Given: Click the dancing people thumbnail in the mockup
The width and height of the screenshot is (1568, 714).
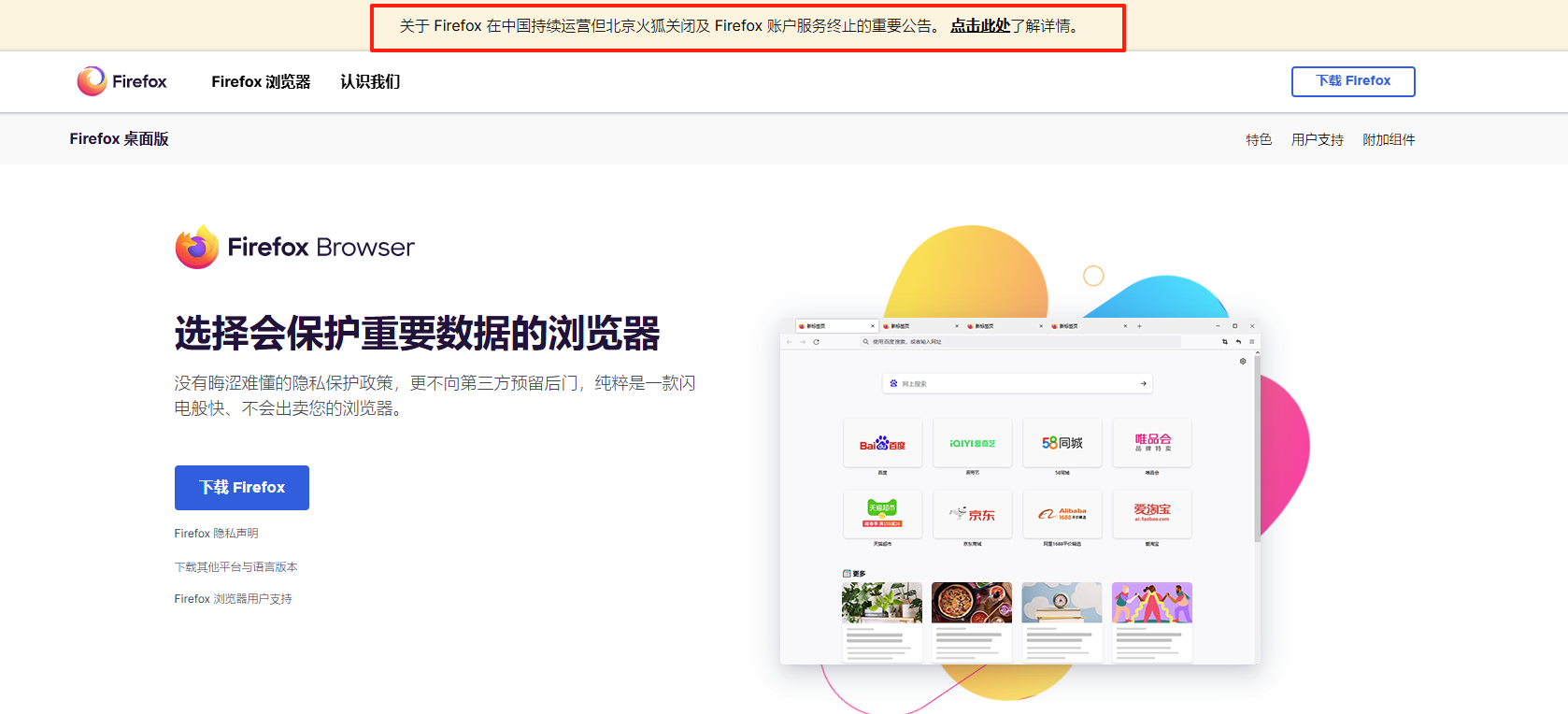Looking at the screenshot, I should pos(1152,603).
